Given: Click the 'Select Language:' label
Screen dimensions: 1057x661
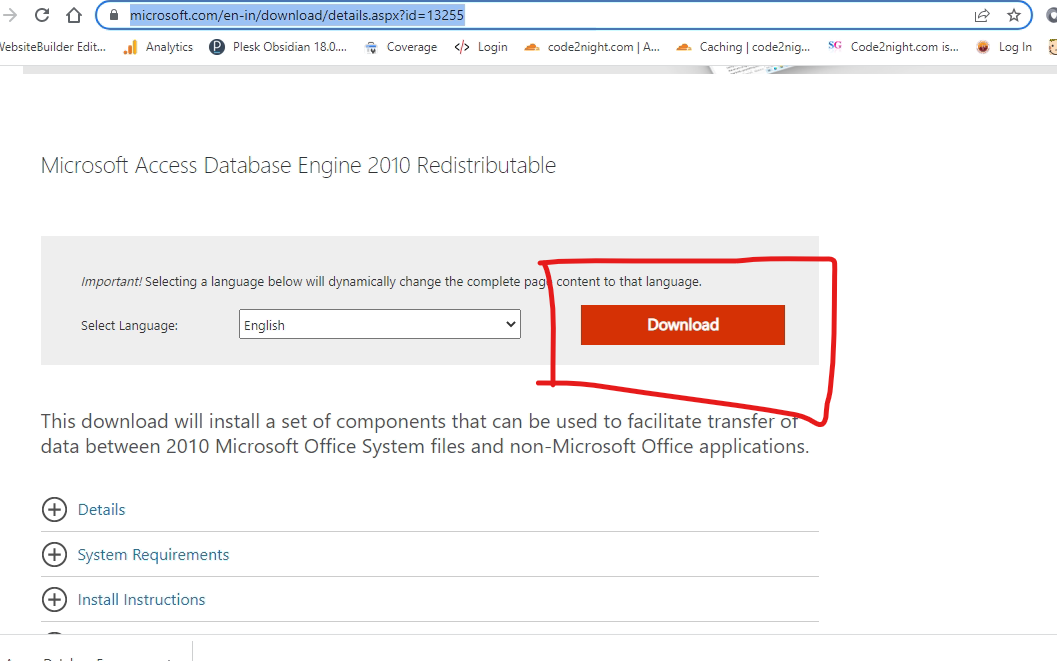Looking at the screenshot, I should (129, 325).
